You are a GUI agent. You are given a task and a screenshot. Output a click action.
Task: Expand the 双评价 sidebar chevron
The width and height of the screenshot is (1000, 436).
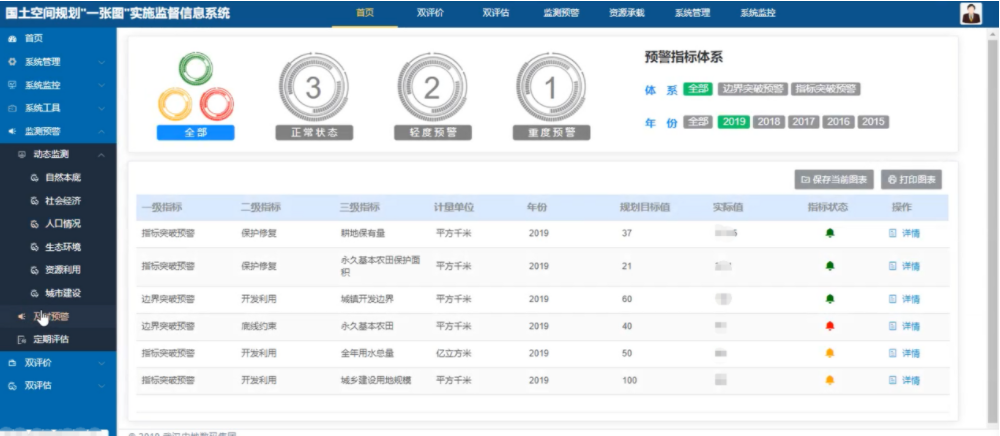tap(101, 363)
